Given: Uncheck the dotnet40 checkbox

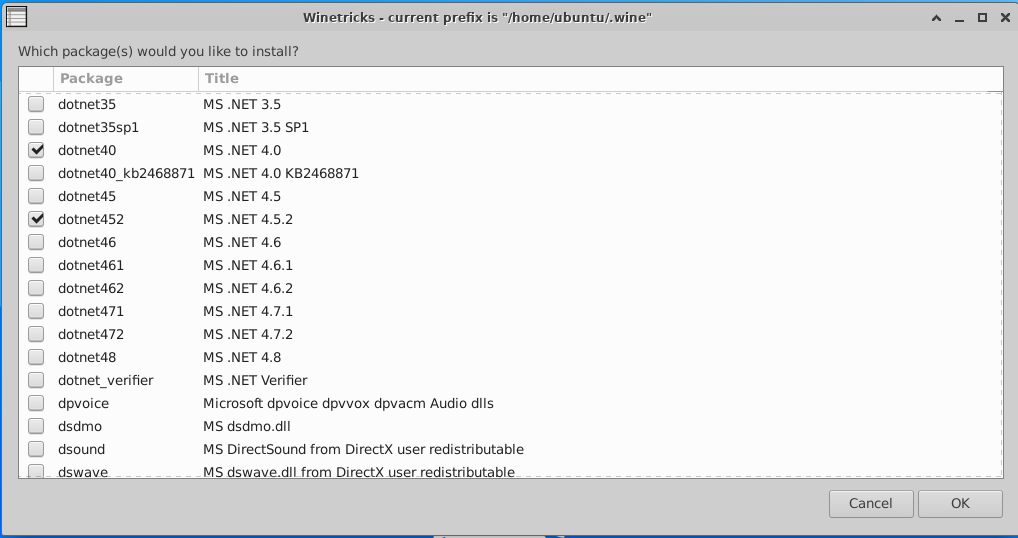Looking at the screenshot, I should pos(36,150).
